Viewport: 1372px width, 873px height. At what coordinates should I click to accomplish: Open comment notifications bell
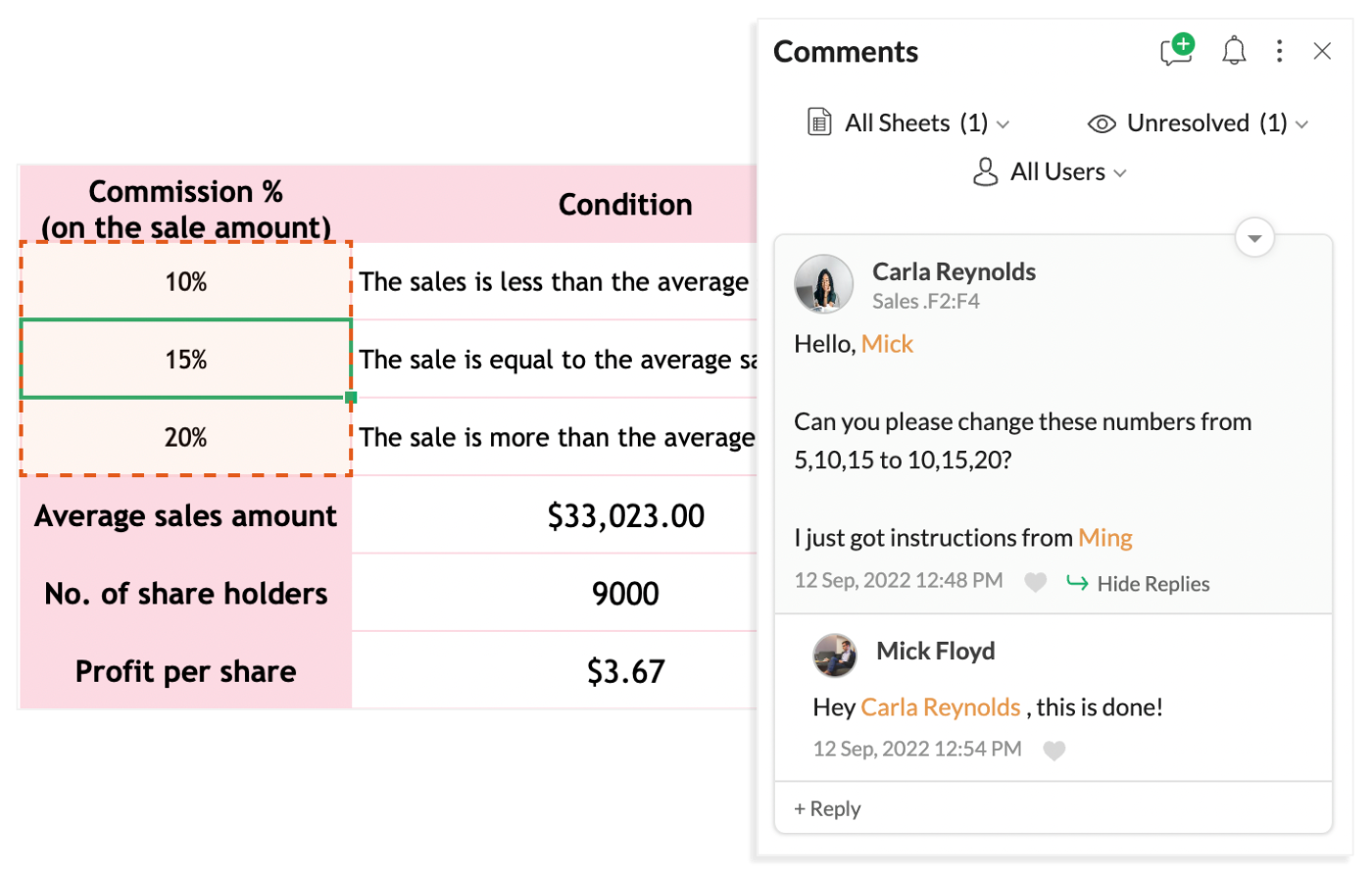(1234, 50)
